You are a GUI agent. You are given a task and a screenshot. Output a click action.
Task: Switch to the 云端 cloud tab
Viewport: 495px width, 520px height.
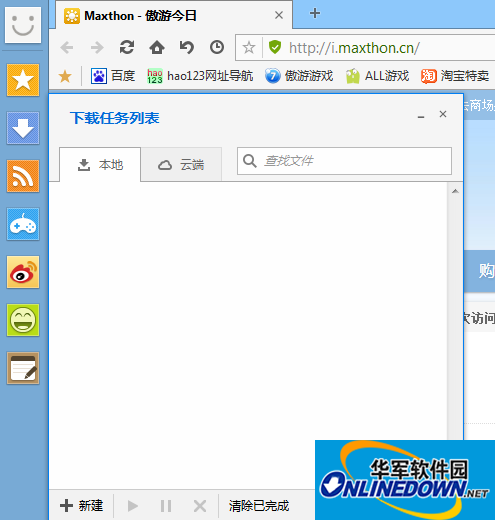pyautogui.click(x=181, y=165)
